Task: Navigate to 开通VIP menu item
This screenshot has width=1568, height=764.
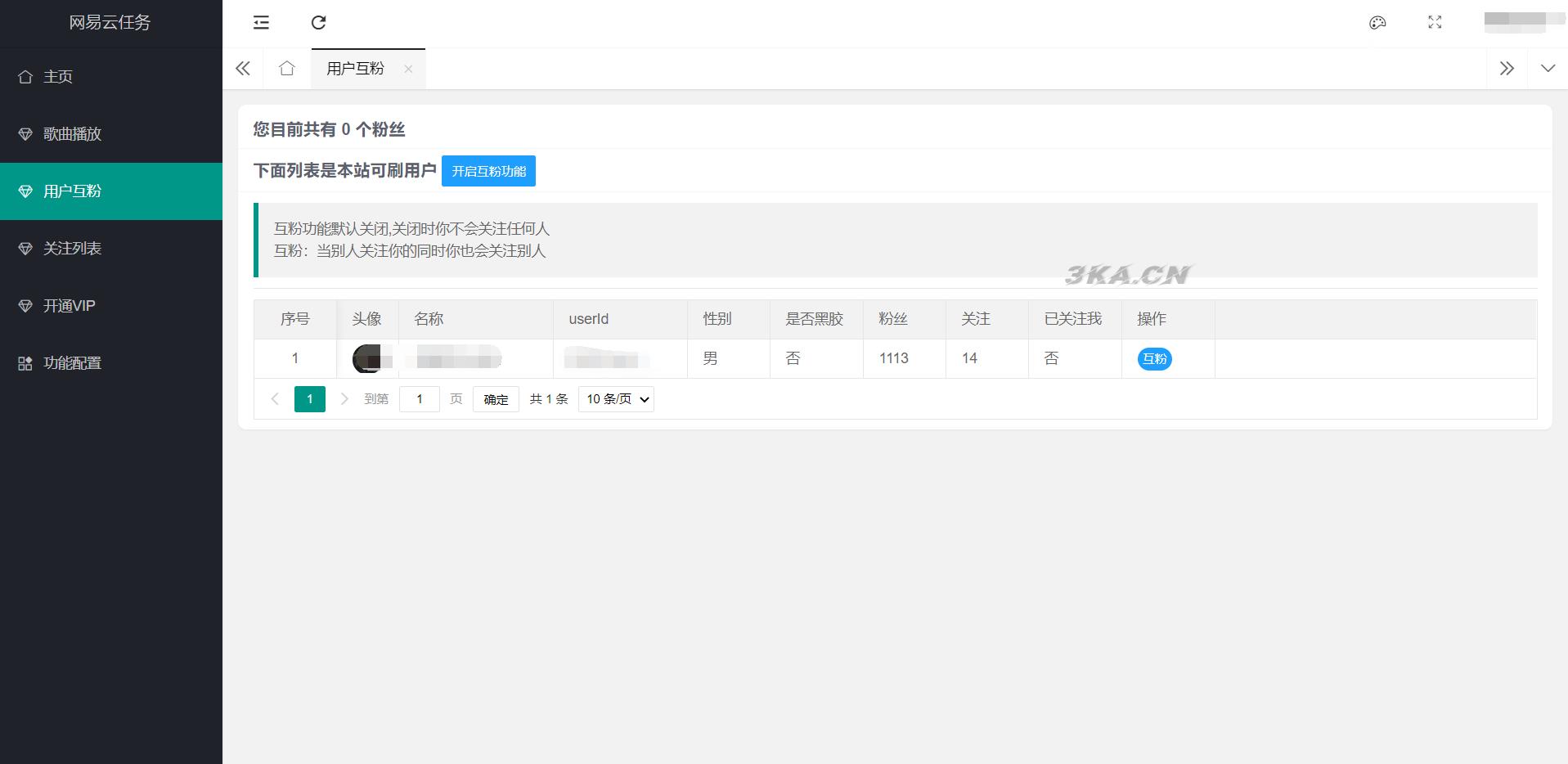Action: [x=70, y=306]
